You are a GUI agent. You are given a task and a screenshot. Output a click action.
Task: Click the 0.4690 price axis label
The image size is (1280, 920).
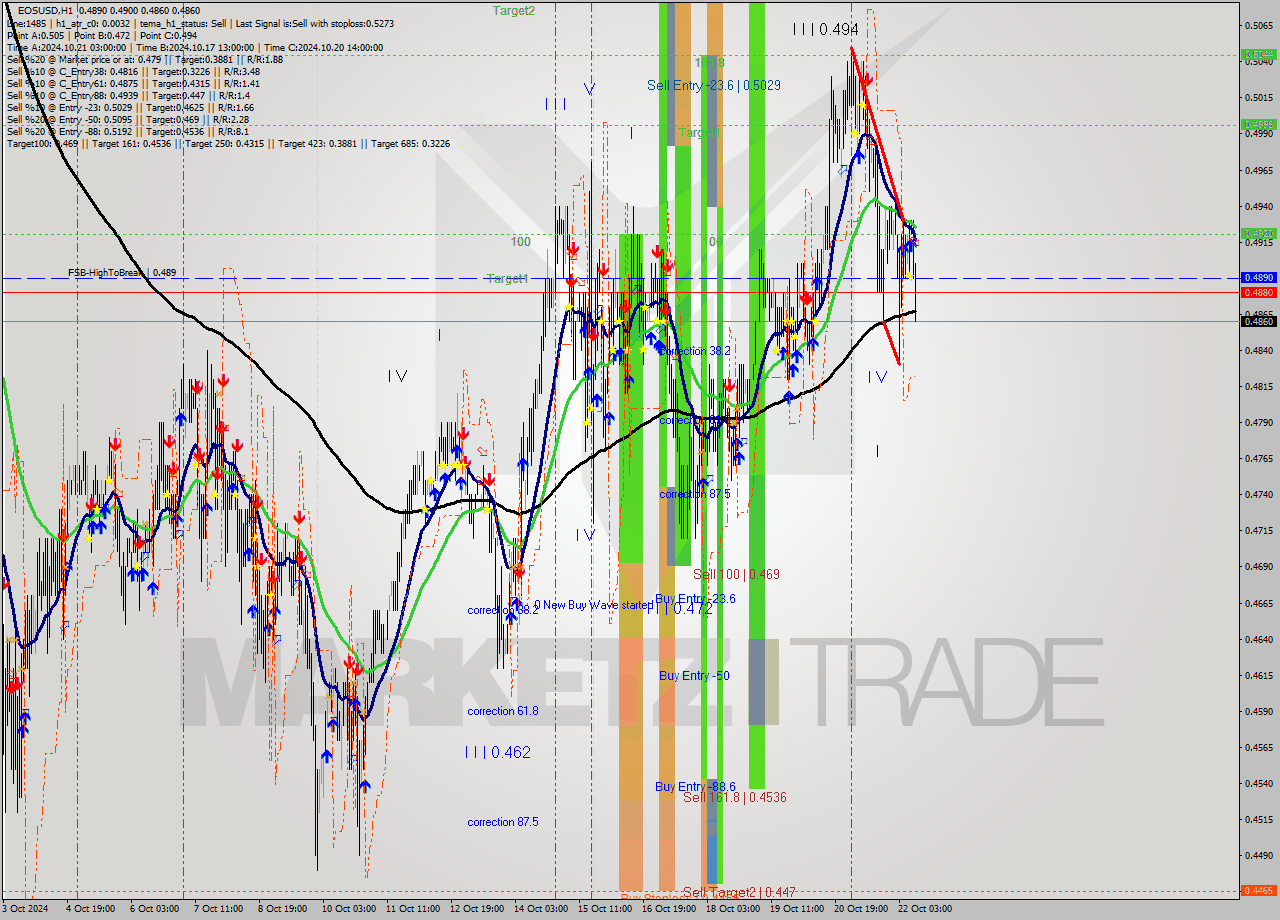click(x=1258, y=566)
